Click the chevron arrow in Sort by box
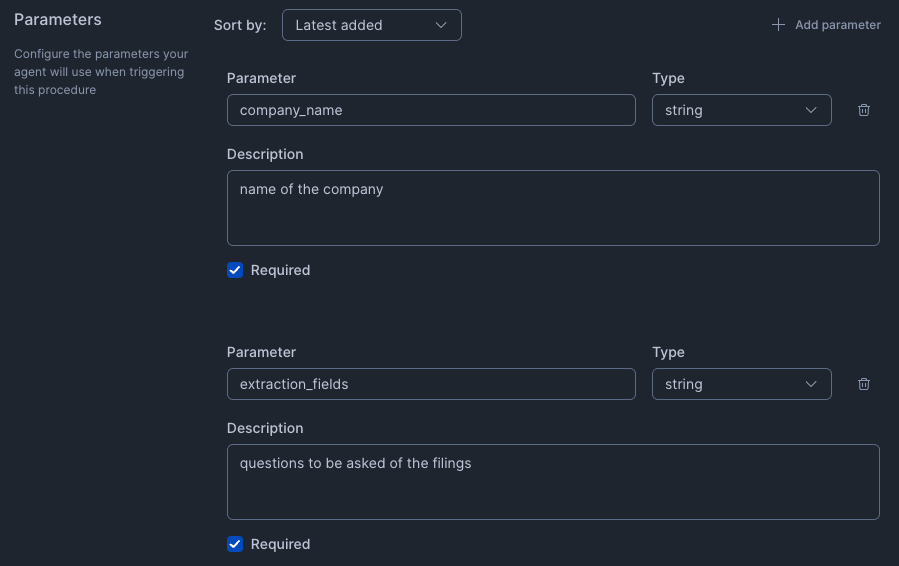 coord(441,25)
